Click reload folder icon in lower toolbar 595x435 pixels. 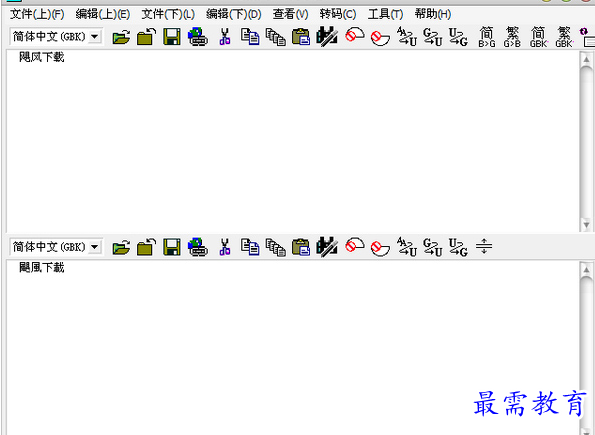click(x=146, y=247)
